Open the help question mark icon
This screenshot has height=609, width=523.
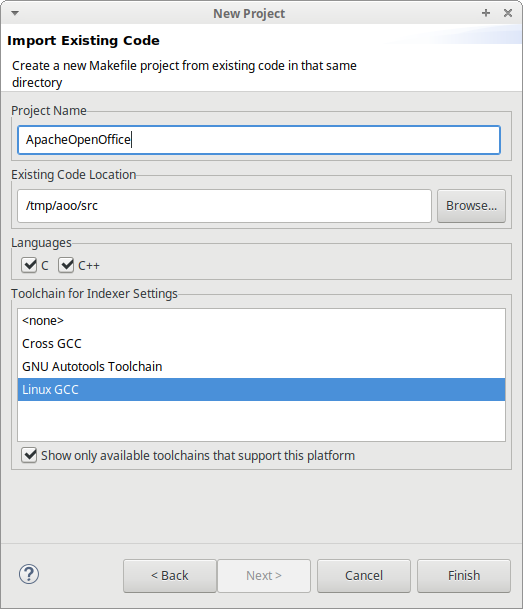(x=29, y=574)
